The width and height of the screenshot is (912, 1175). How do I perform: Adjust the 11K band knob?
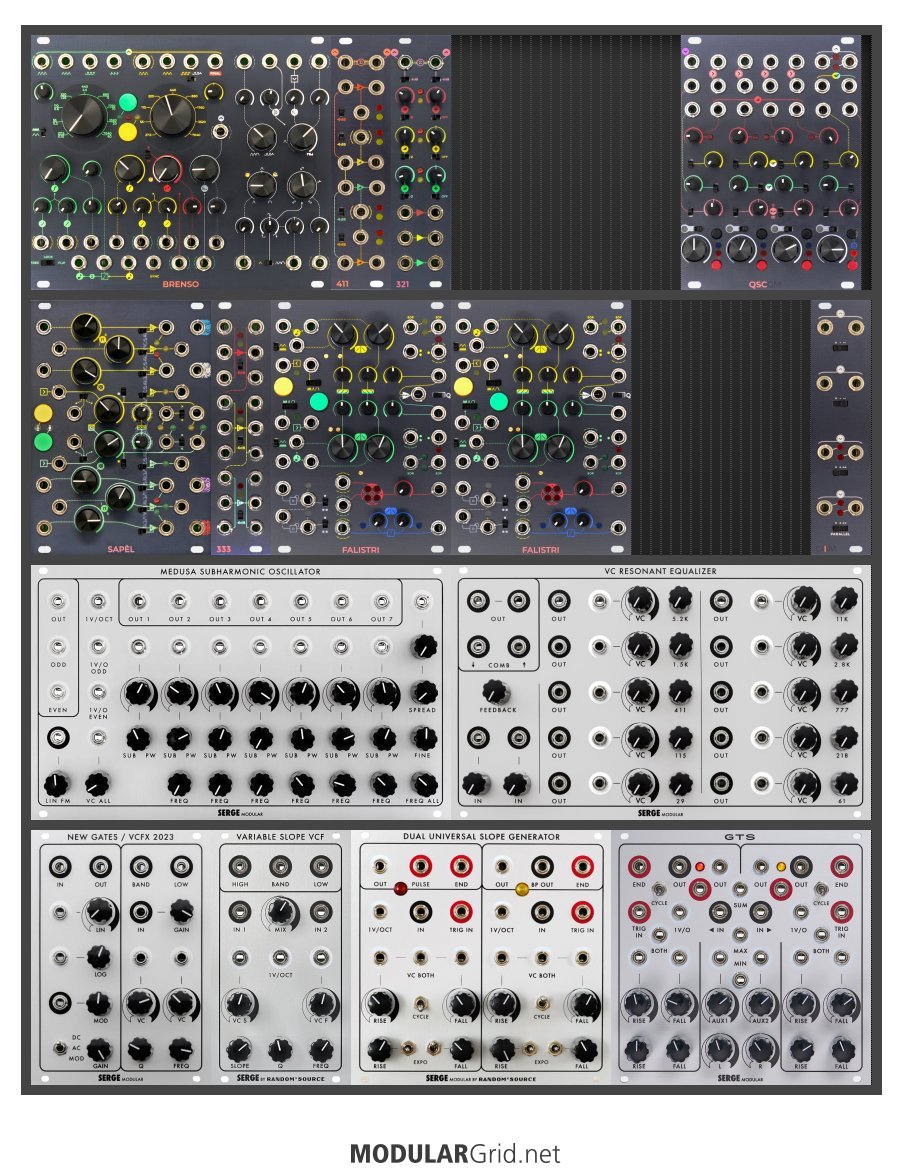pyautogui.click(x=843, y=600)
